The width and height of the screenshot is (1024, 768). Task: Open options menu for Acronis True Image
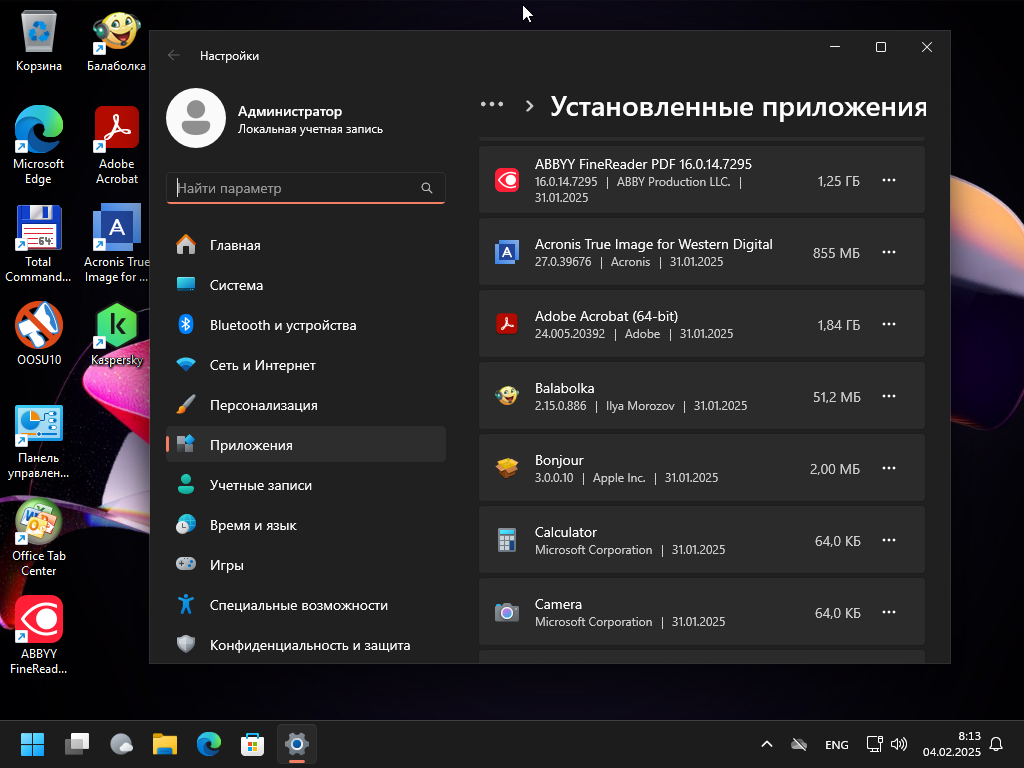pos(889,252)
